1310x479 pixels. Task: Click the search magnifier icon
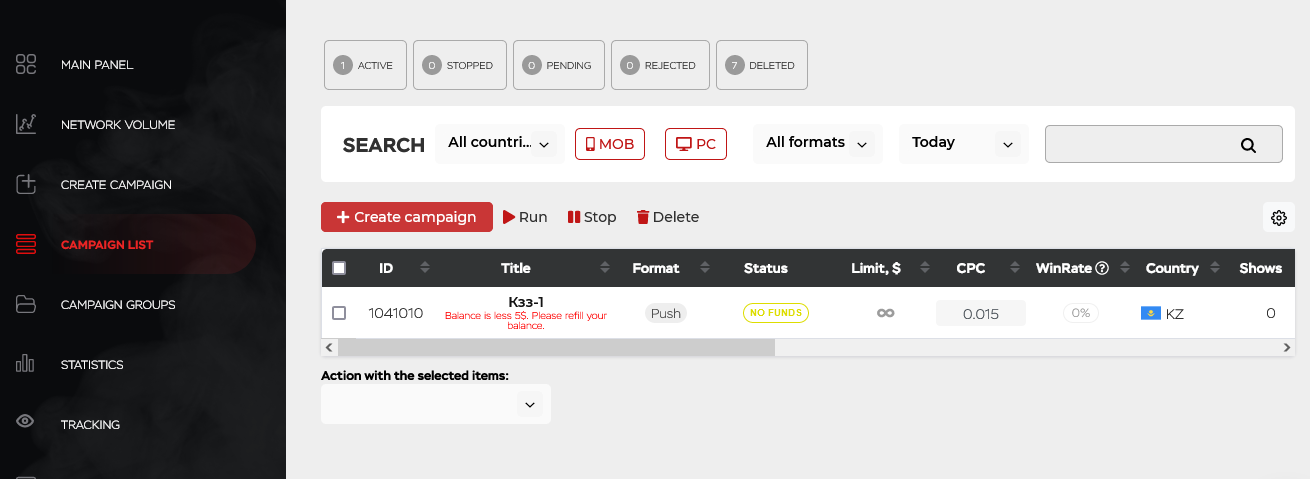(x=1248, y=145)
